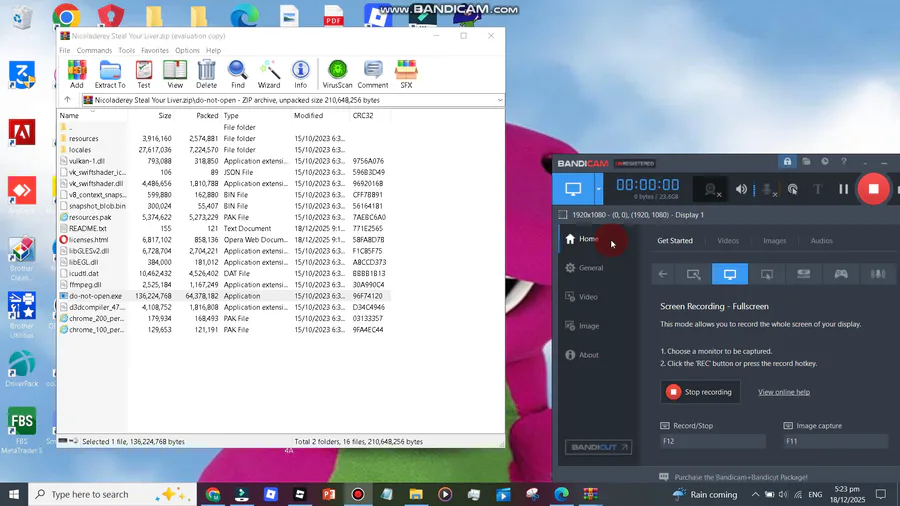
Task: Select the README.txt file
Action: pyautogui.click(x=224, y=228)
